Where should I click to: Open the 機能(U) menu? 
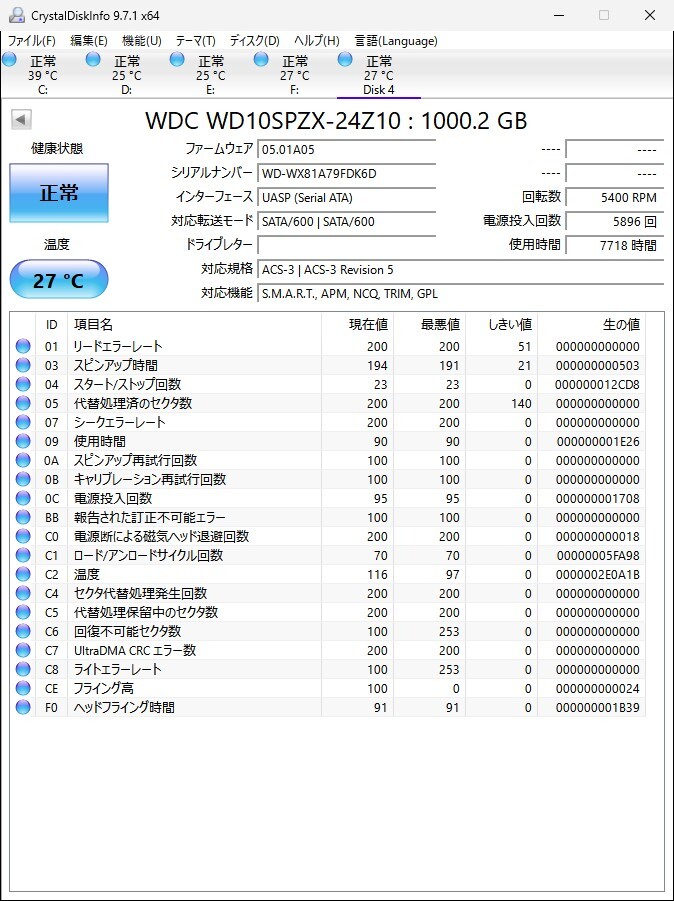(142, 41)
